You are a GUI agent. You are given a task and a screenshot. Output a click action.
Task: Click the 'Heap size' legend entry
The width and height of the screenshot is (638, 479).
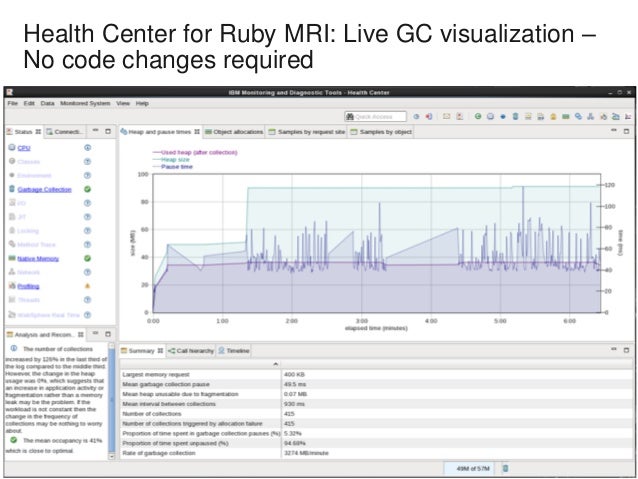pyautogui.click(x=171, y=160)
